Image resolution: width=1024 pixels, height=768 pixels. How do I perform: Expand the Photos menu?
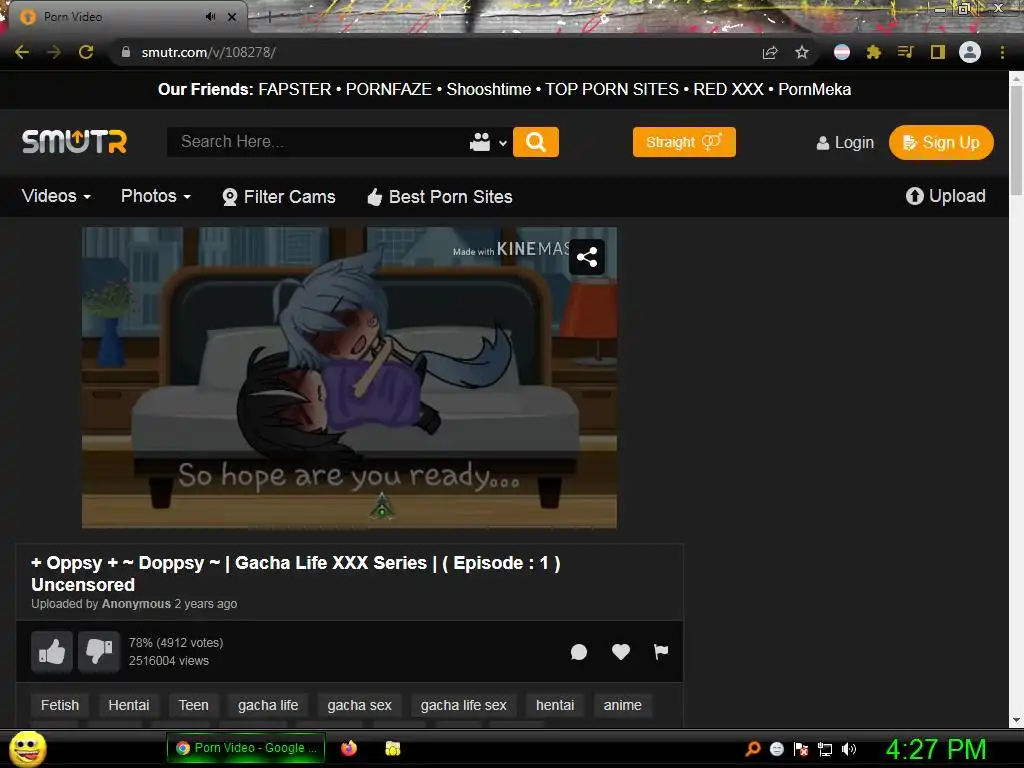pyautogui.click(x=155, y=196)
